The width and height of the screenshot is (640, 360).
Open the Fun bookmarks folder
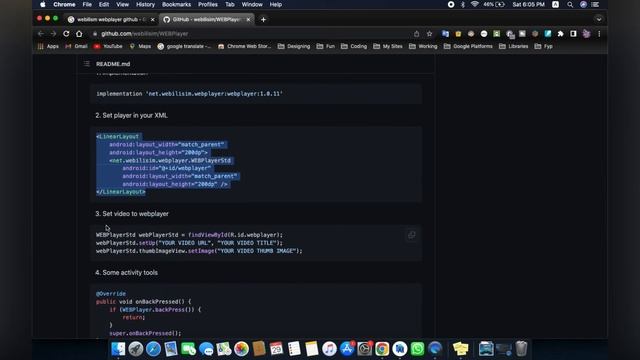pyautogui.click(x=326, y=47)
